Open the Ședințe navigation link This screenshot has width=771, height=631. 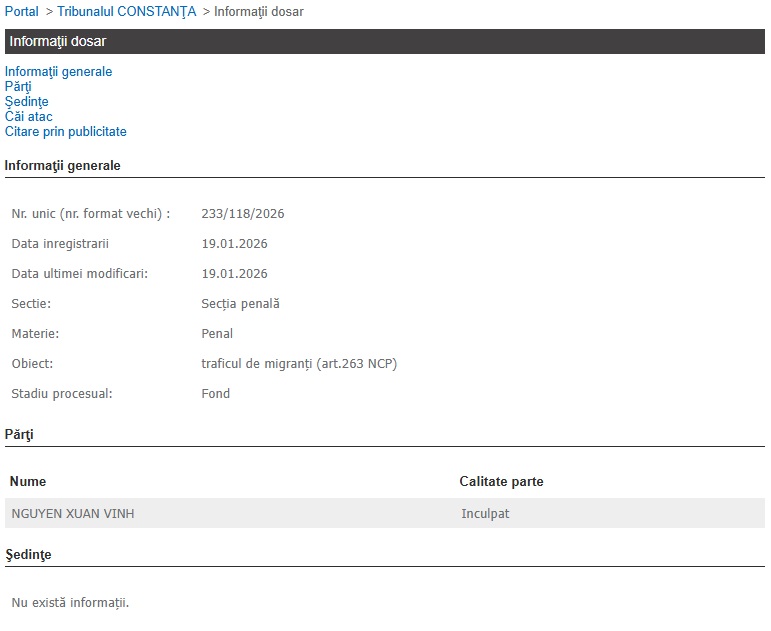click(x=26, y=102)
